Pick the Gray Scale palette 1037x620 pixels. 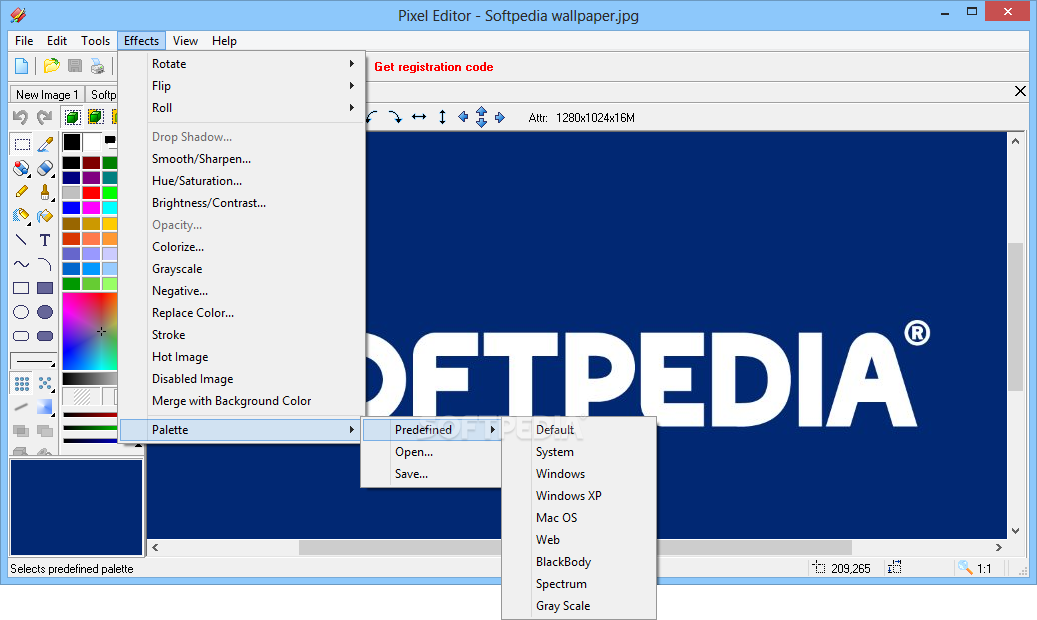[x=579, y=605]
